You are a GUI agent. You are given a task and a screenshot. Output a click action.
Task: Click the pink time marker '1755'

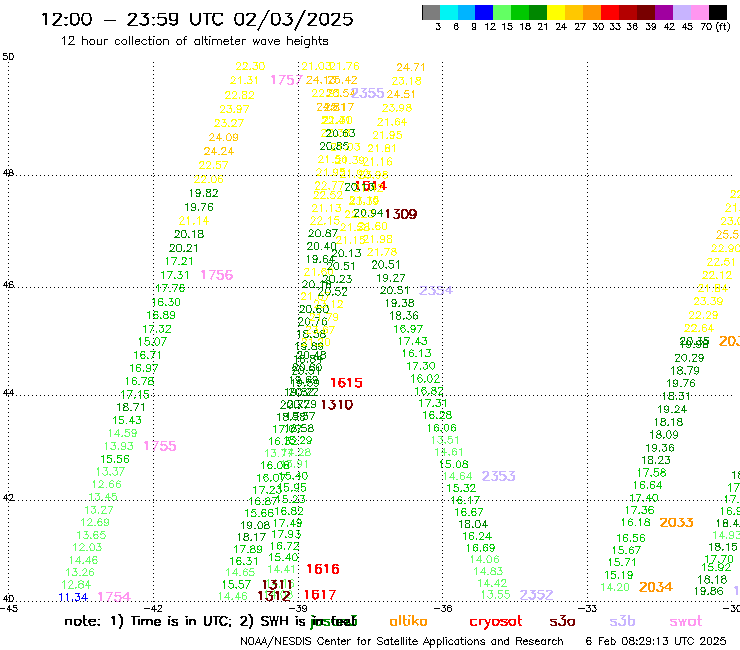click(160, 446)
